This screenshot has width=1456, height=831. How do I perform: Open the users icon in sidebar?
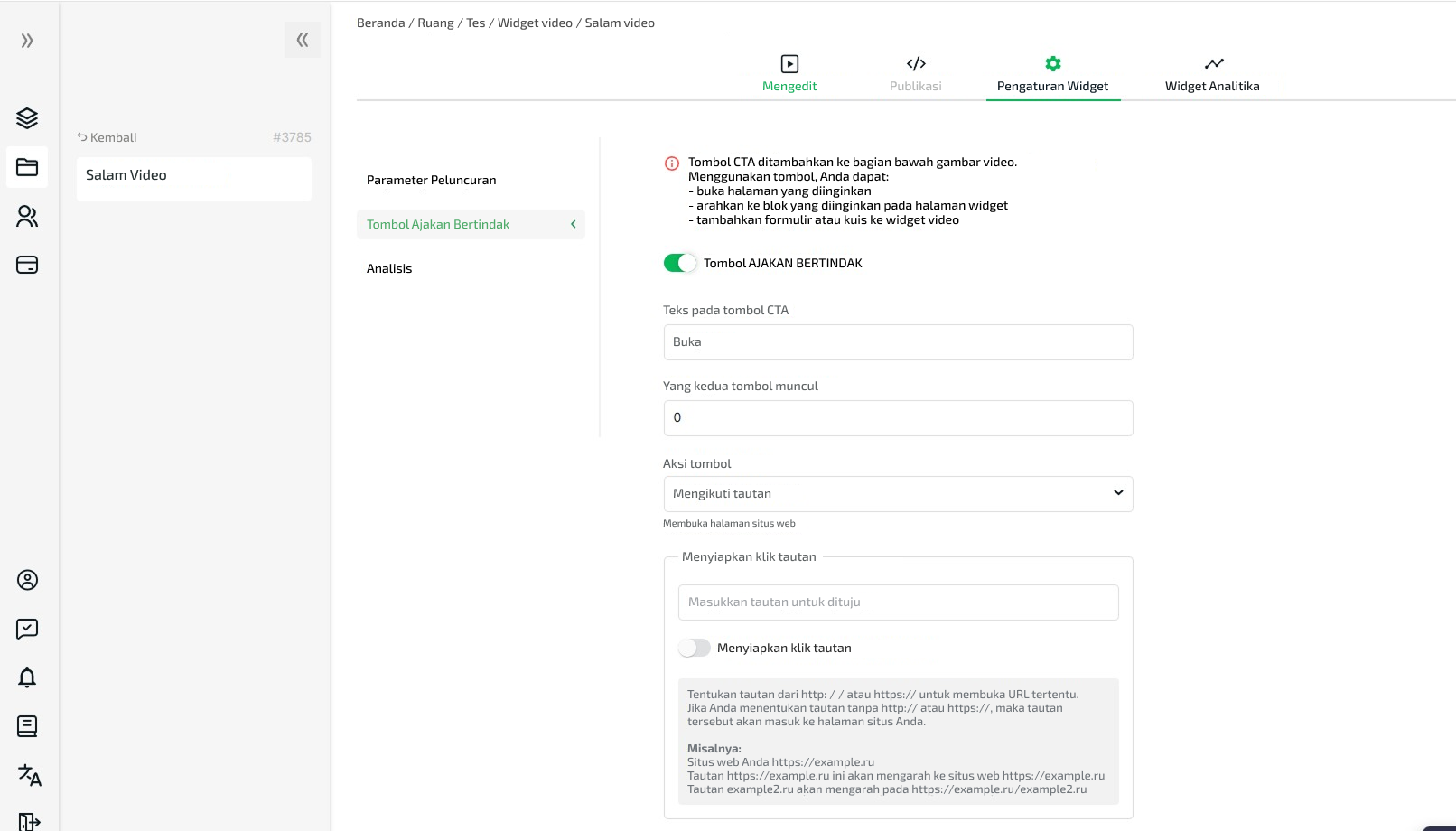click(27, 216)
